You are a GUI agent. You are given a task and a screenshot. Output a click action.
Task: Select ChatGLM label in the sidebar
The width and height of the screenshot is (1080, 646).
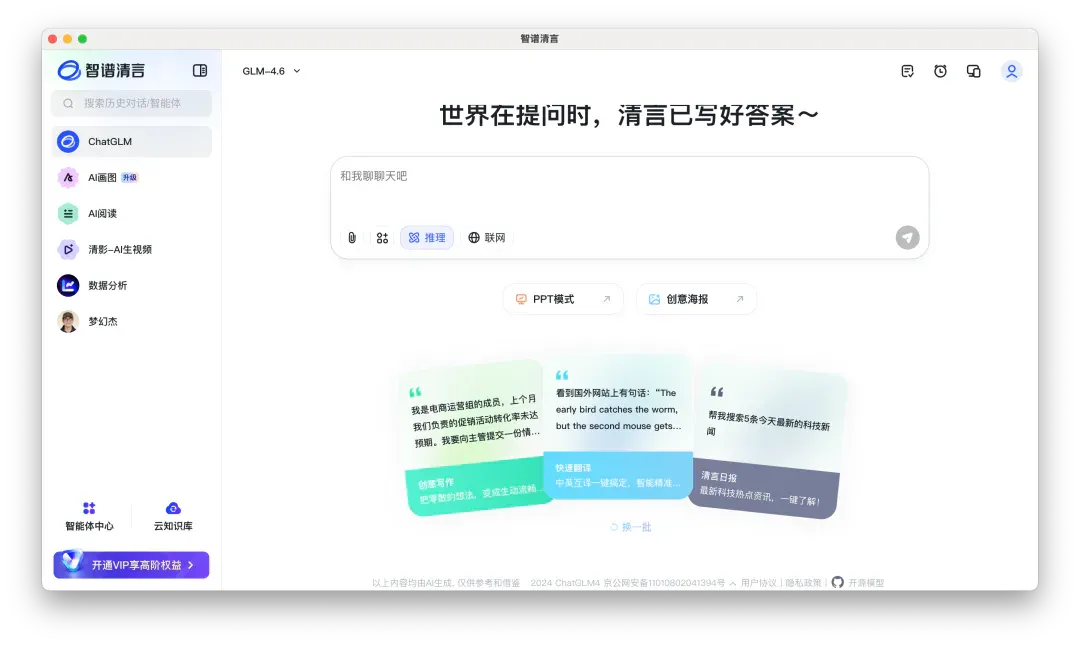click(110, 142)
